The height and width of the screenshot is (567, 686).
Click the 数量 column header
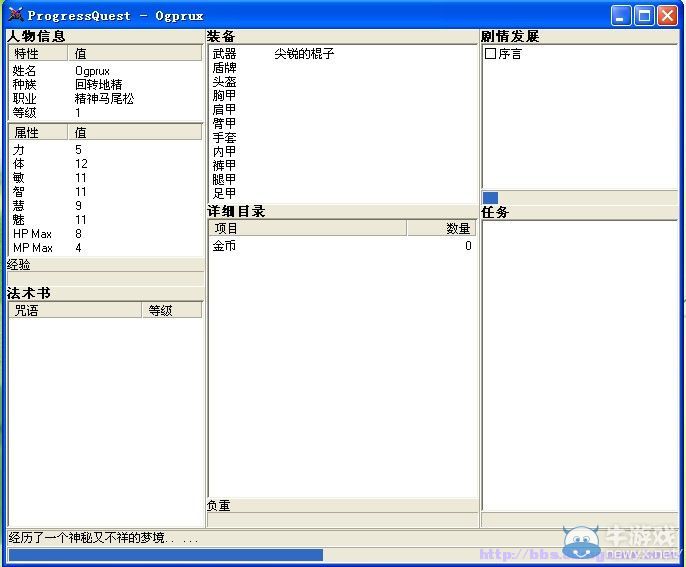coord(441,228)
